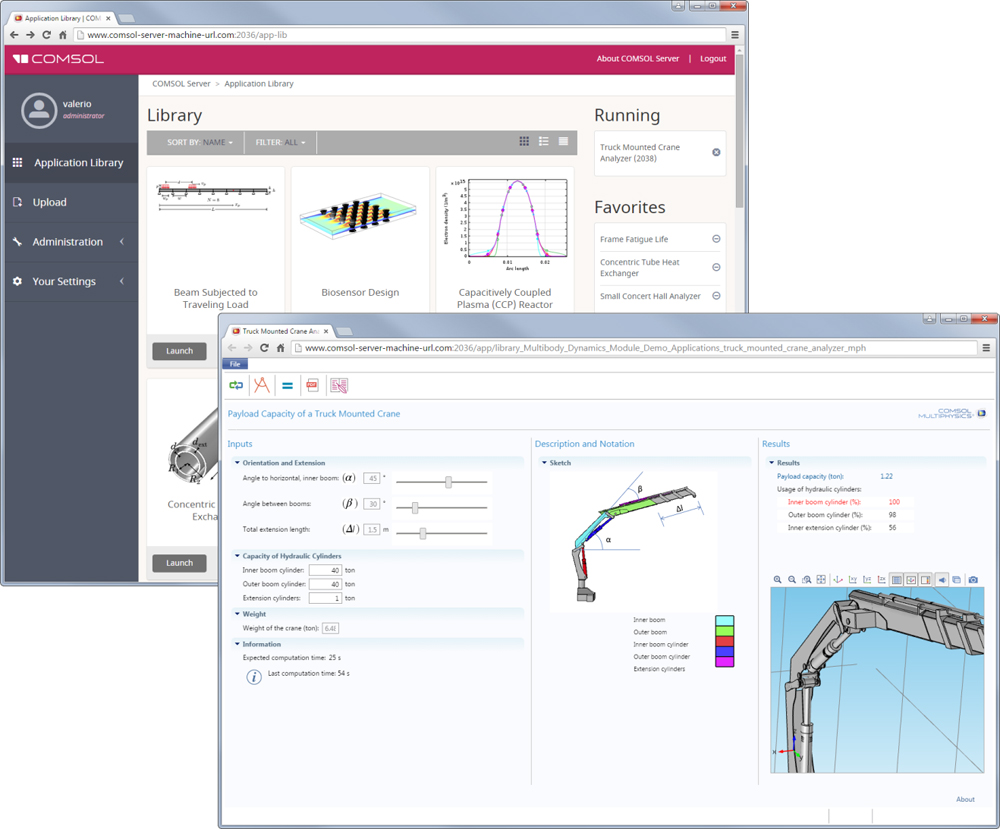1000x829 pixels.
Task: Collapse the Information section
Action: tap(237, 644)
